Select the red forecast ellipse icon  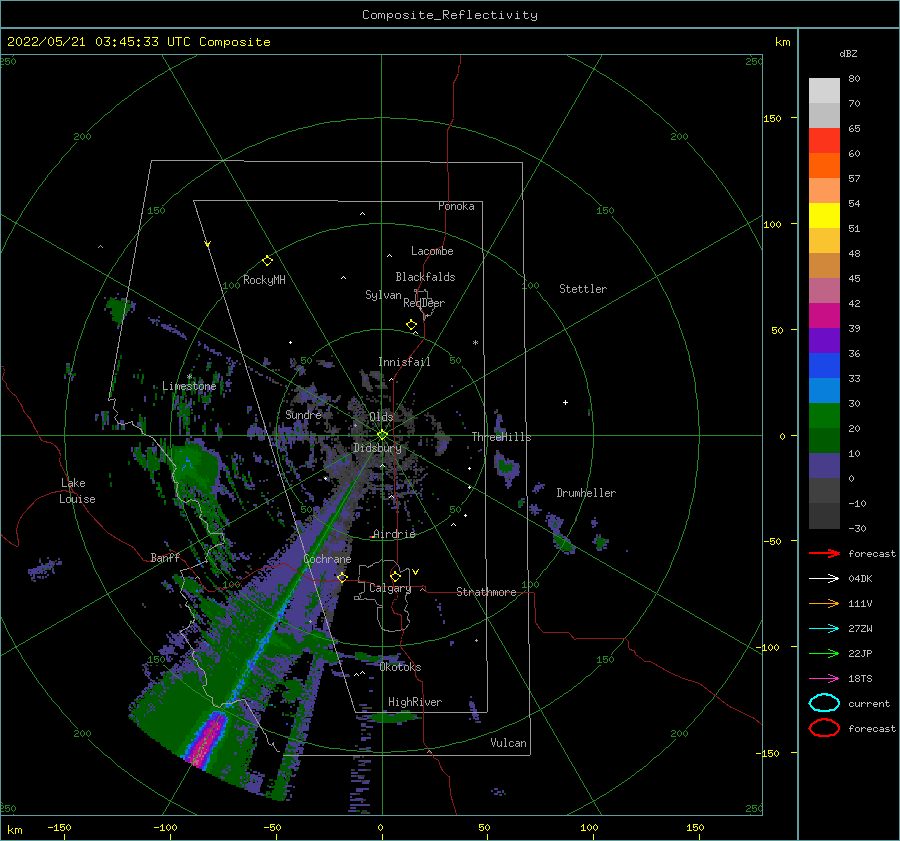[x=824, y=728]
